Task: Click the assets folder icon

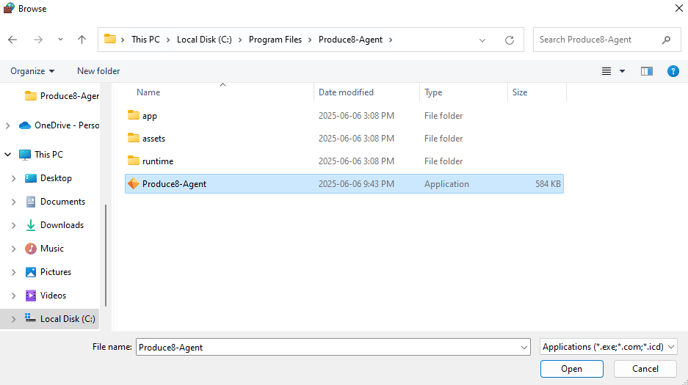Action: point(133,138)
